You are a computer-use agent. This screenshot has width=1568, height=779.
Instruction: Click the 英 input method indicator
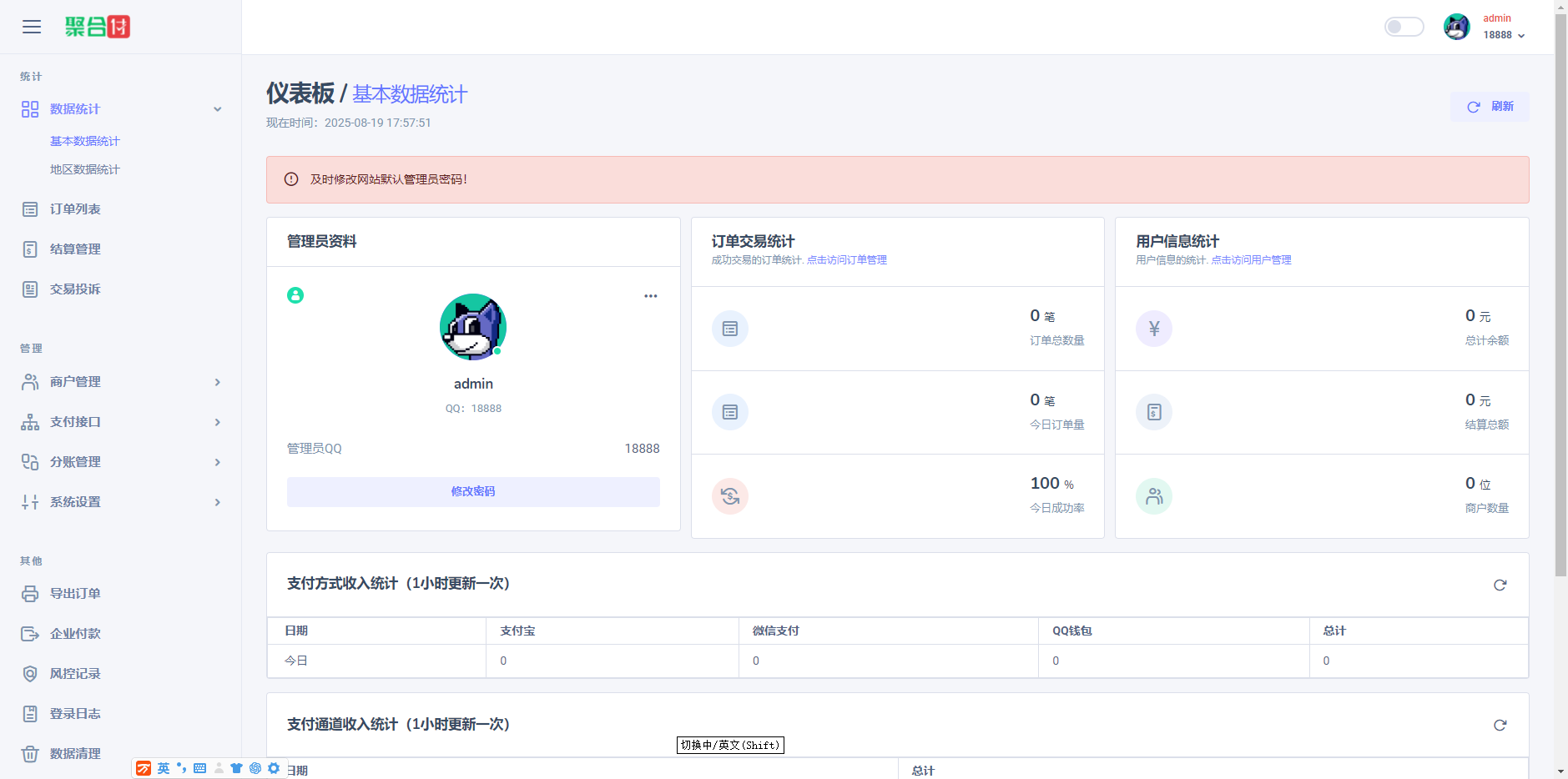coord(164,767)
